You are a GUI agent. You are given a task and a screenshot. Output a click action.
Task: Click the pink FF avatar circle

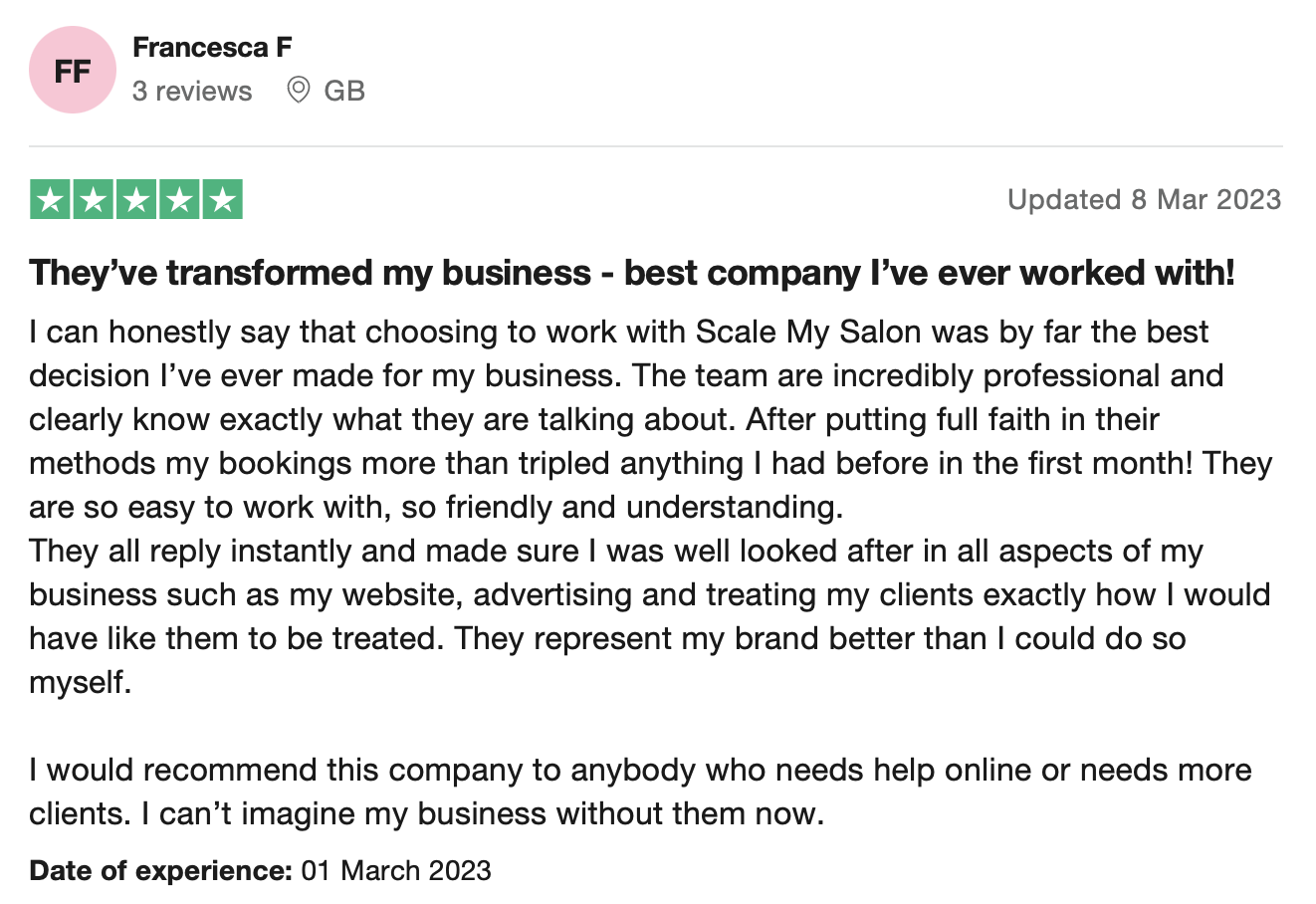click(73, 71)
